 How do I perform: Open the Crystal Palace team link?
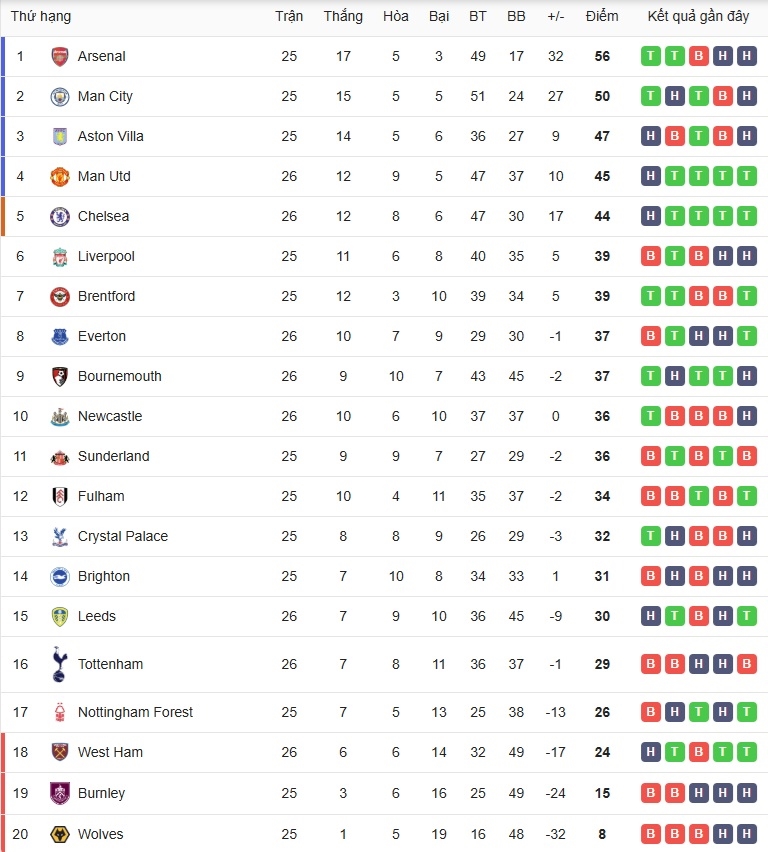point(123,536)
